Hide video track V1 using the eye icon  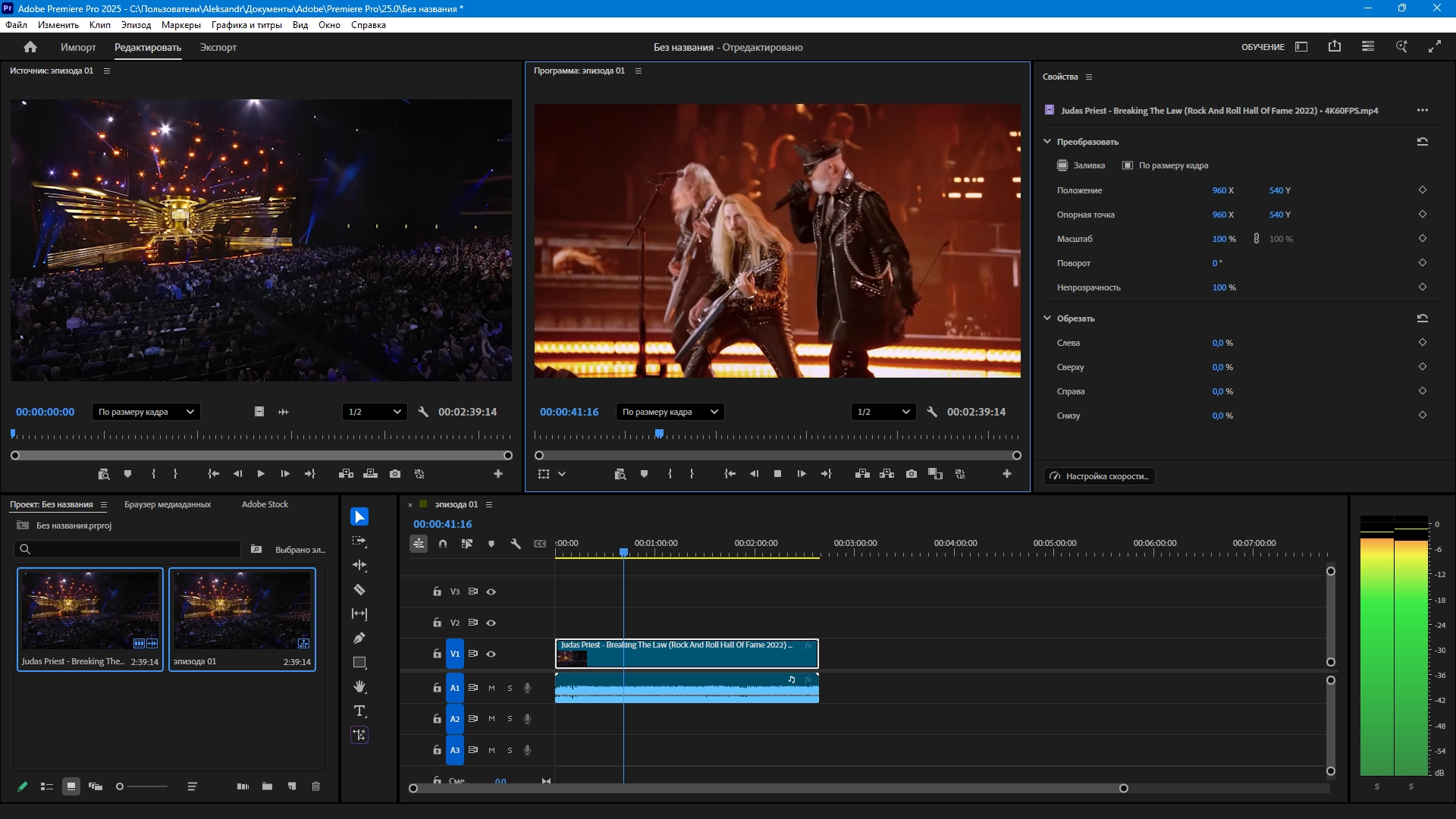(x=491, y=654)
